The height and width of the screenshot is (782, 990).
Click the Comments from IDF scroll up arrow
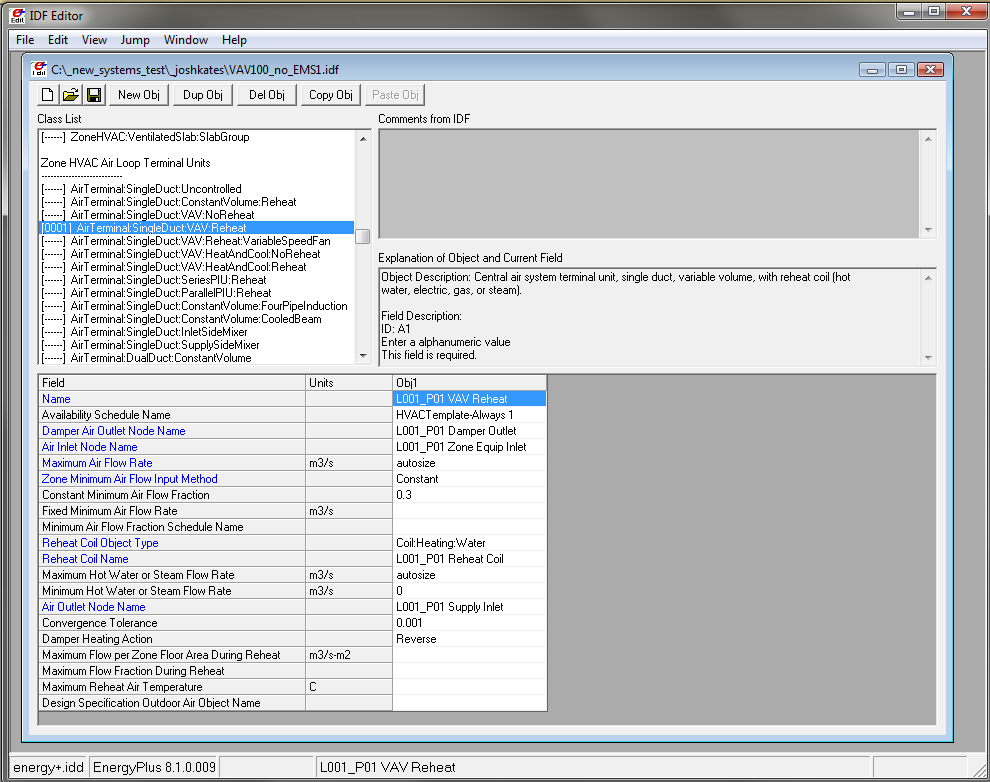(x=928, y=139)
